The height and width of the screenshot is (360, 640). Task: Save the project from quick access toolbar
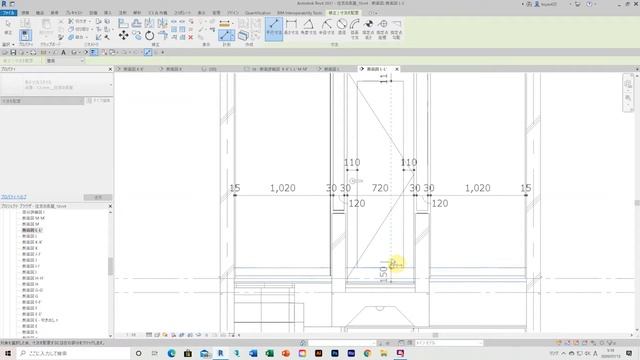coord(13,52)
